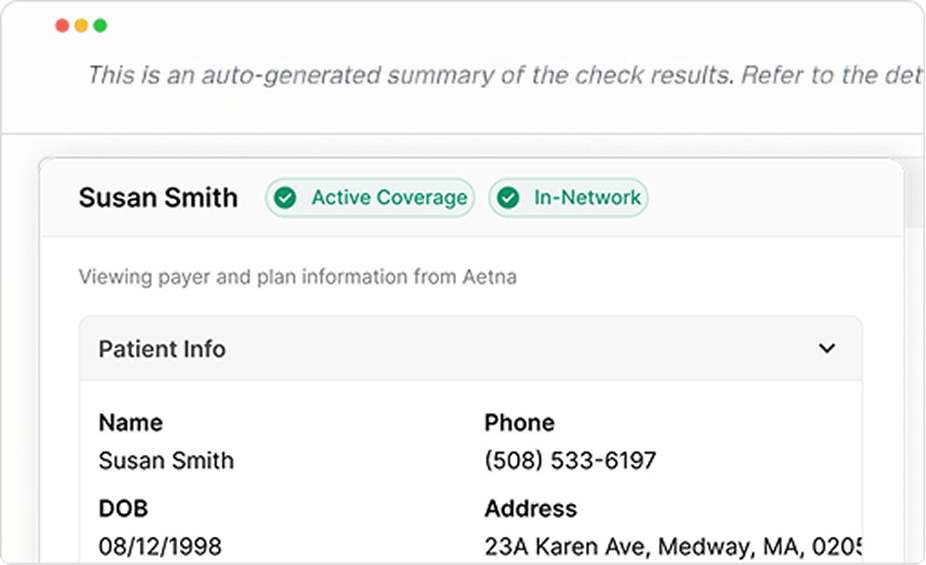Select the DOB value 08/12/1998
The height and width of the screenshot is (565, 926).
160,546
